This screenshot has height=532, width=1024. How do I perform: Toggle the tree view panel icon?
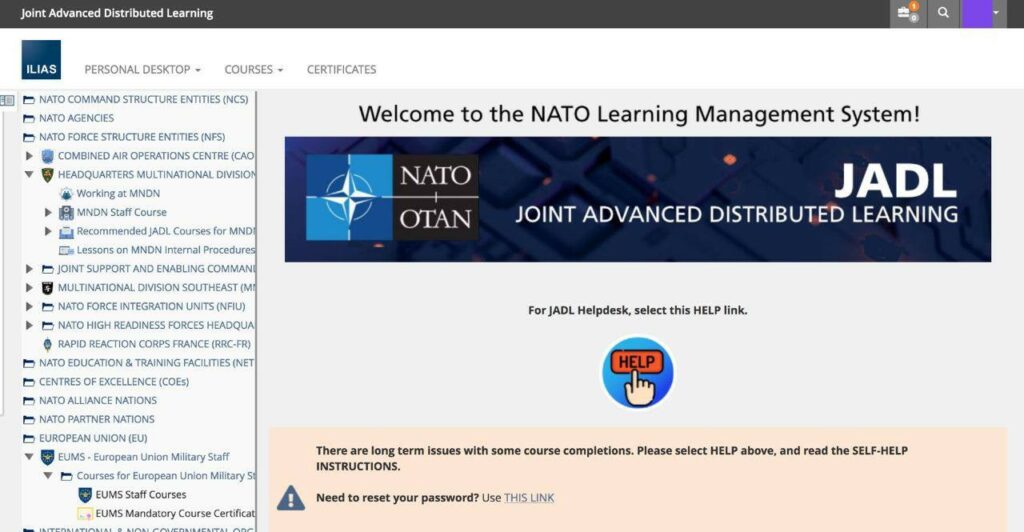click(x=8, y=100)
